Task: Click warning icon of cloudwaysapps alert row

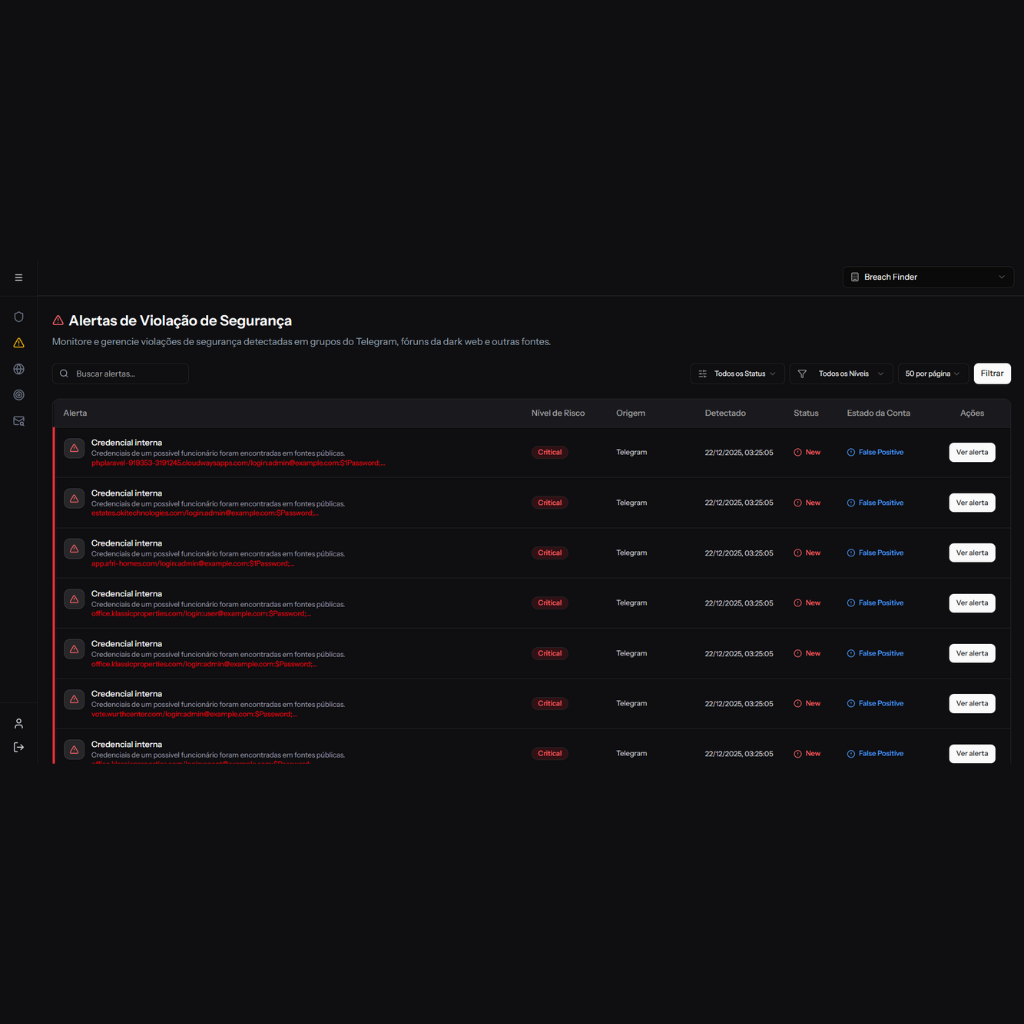Action: click(74, 448)
